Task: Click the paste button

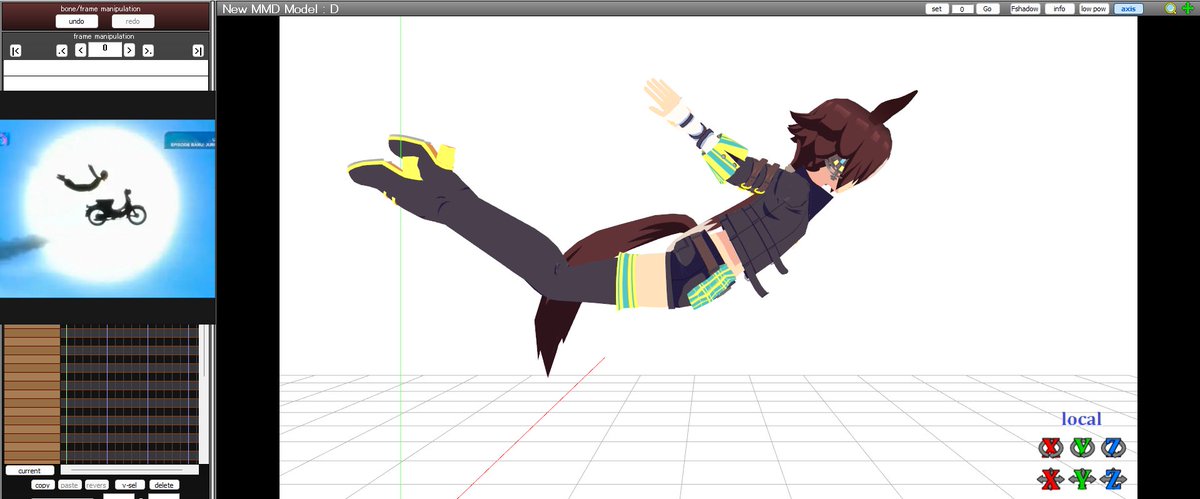Action: click(70, 485)
